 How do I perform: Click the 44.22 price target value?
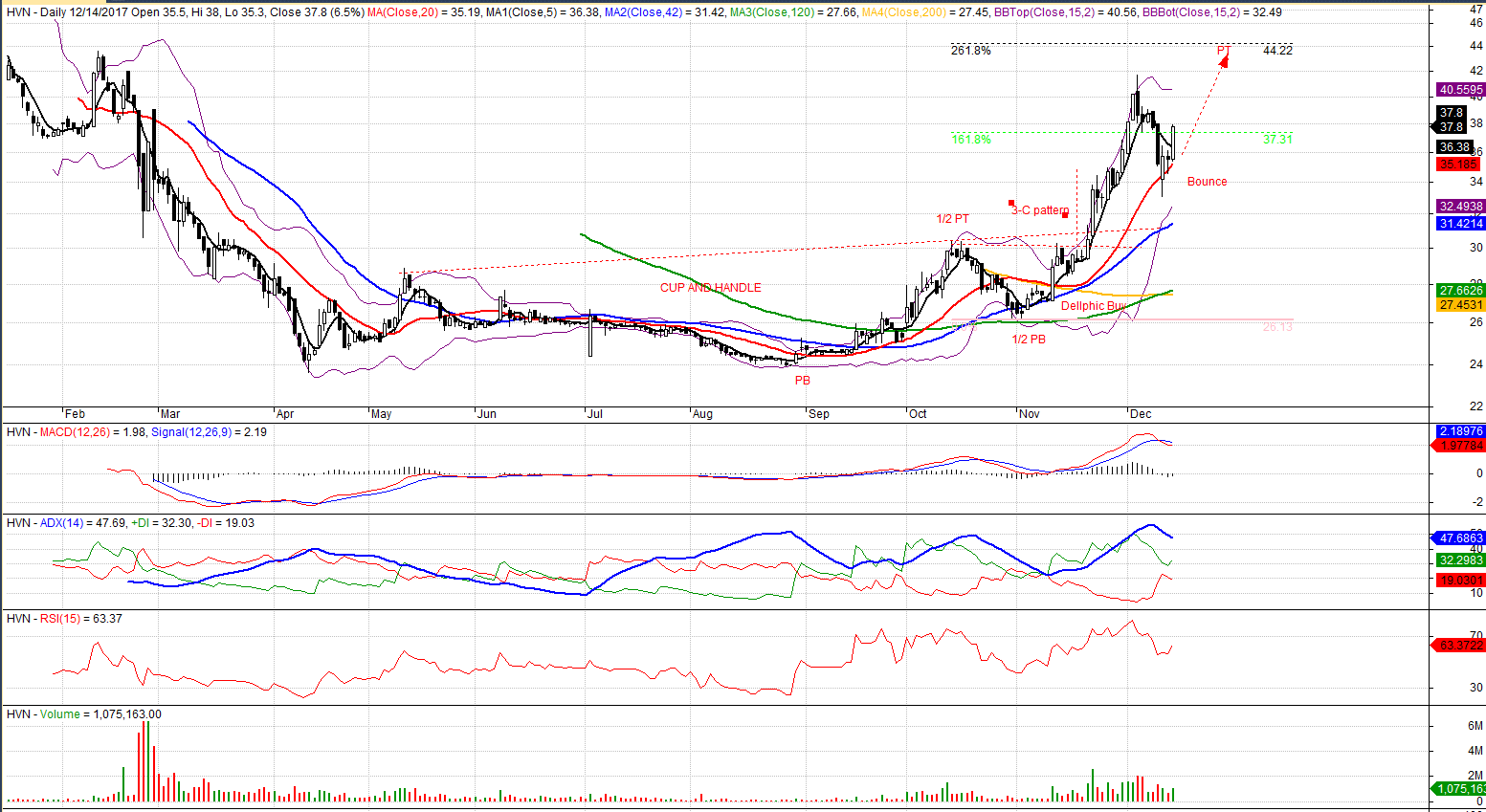[x=1277, y=51]
